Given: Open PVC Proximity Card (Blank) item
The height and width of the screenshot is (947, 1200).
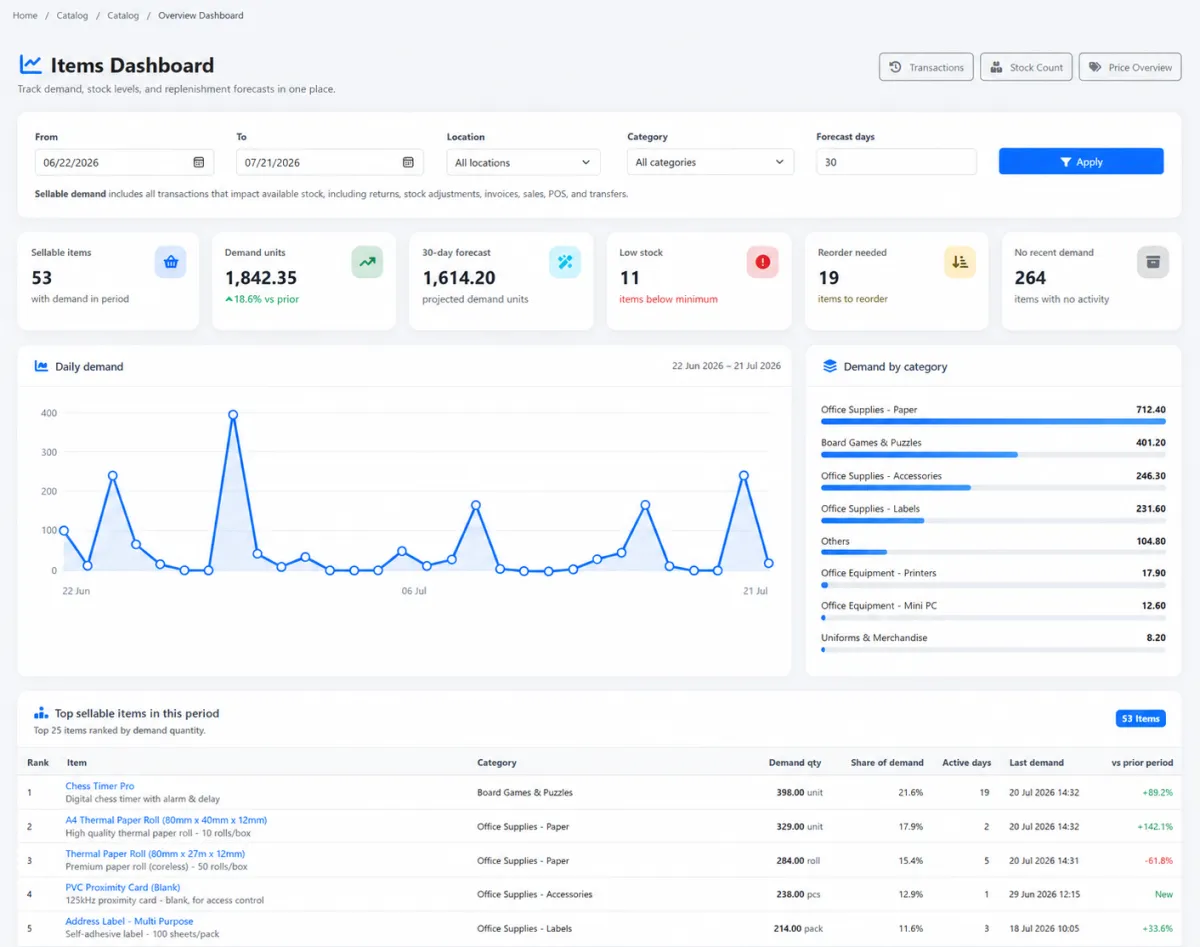Looking at the screenshot, I should pos(123,888).
